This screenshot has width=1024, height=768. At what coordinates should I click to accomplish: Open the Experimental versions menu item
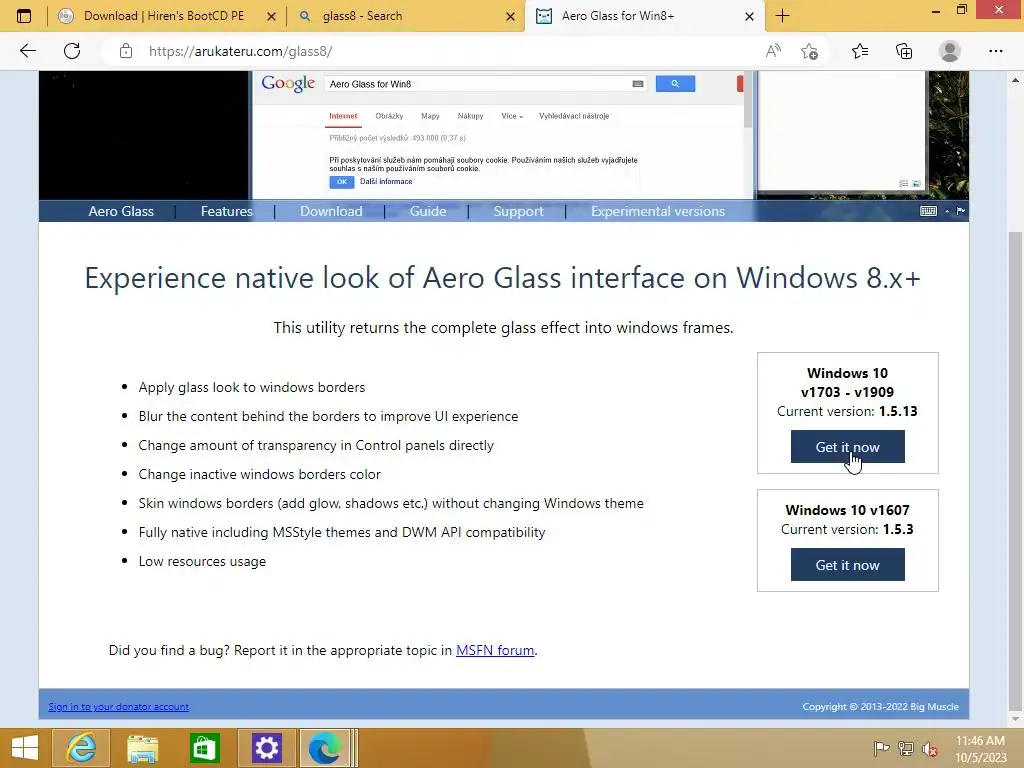[x=658, y=211]
